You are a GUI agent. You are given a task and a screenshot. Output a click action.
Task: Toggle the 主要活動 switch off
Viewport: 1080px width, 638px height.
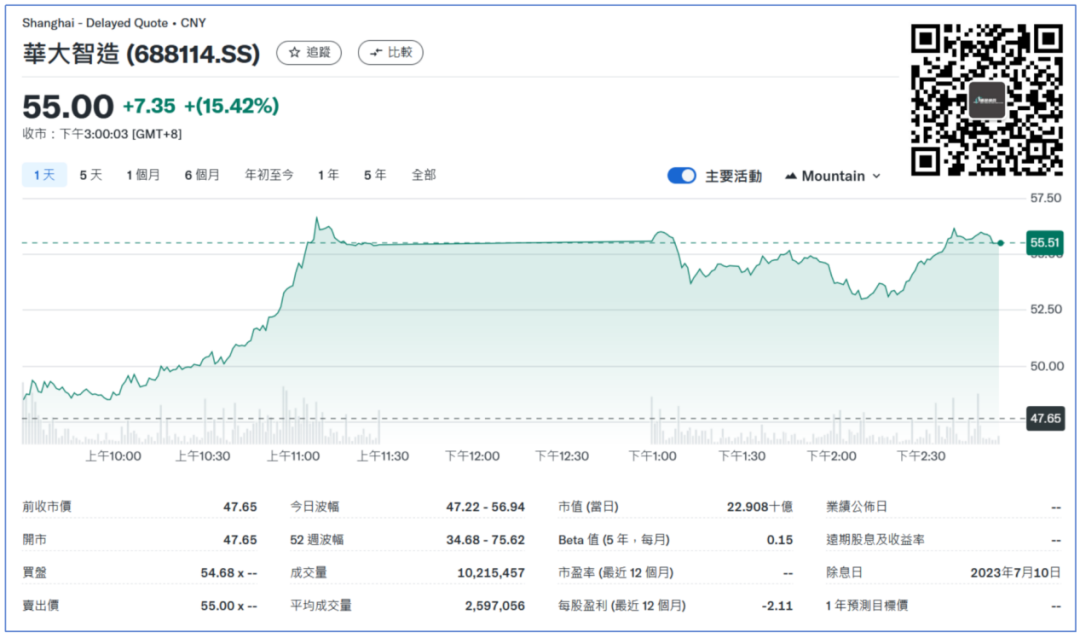pos(682,176)
